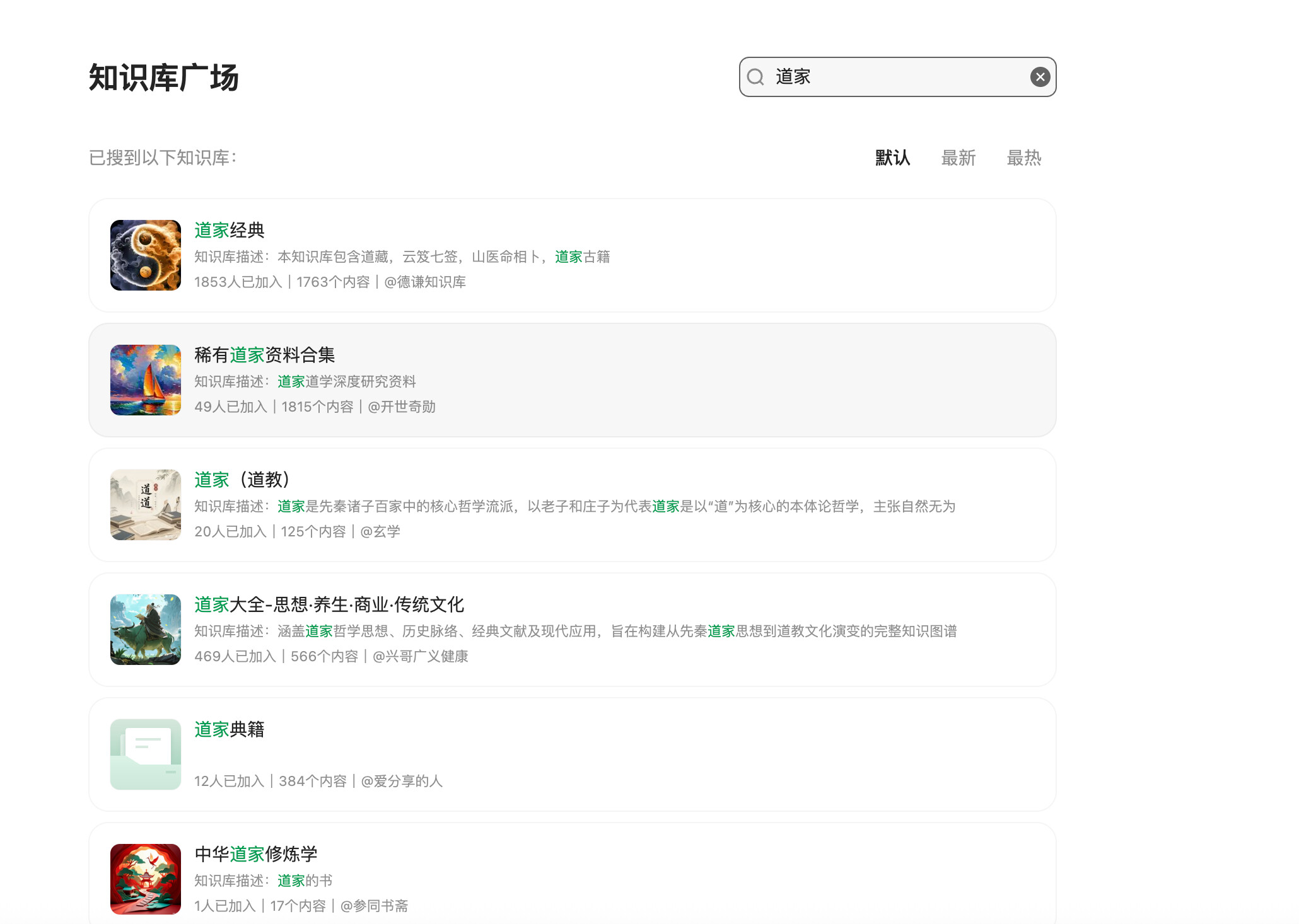Image resolution: width=1299 pixels, height=924 pixels.
Task: Open 道家大全-思想·养生·商业·传统文化 title
Action: [329, 604]
